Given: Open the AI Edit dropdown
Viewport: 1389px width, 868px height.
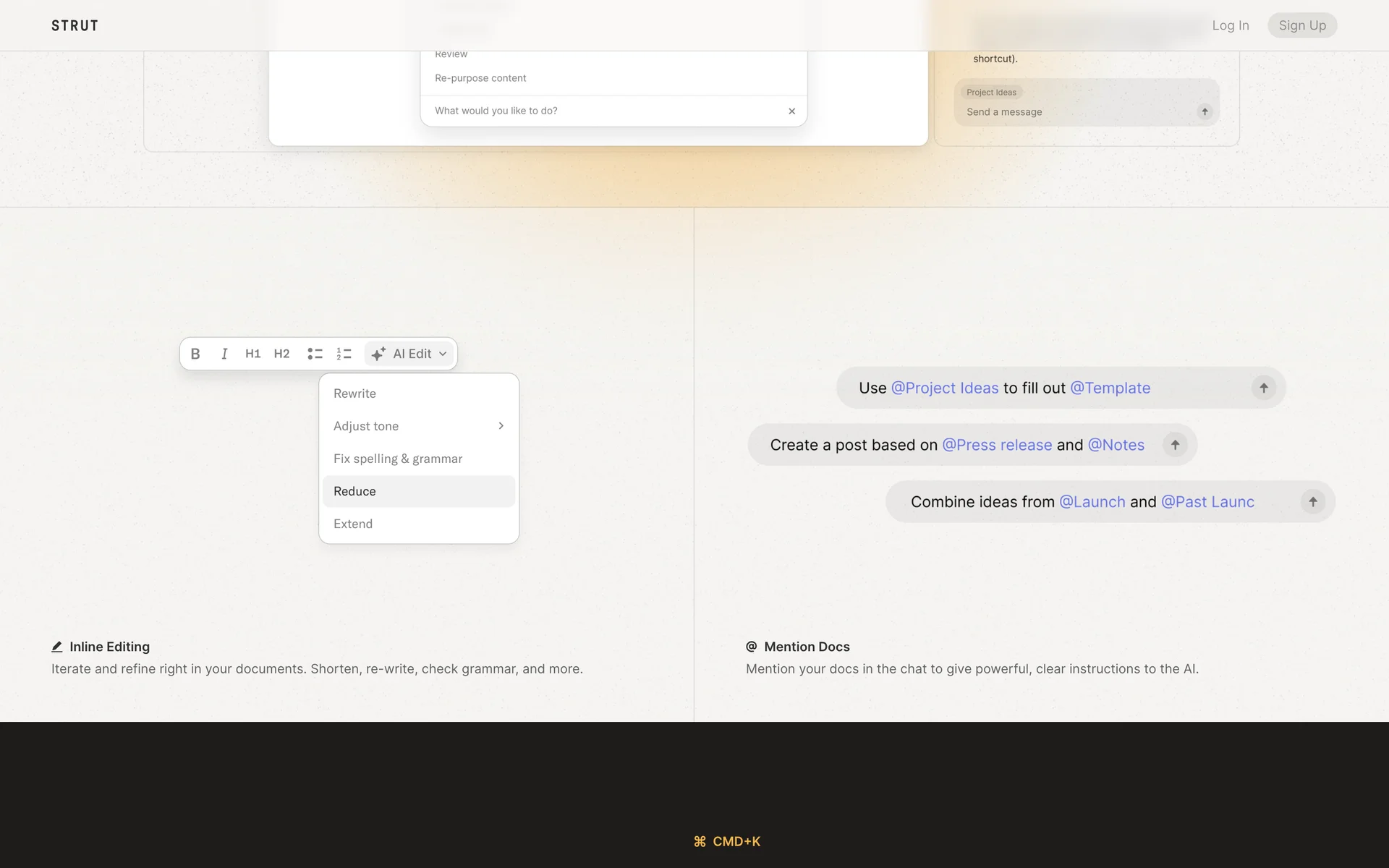Looking at the screenshot, I should (x=409, y=354).
